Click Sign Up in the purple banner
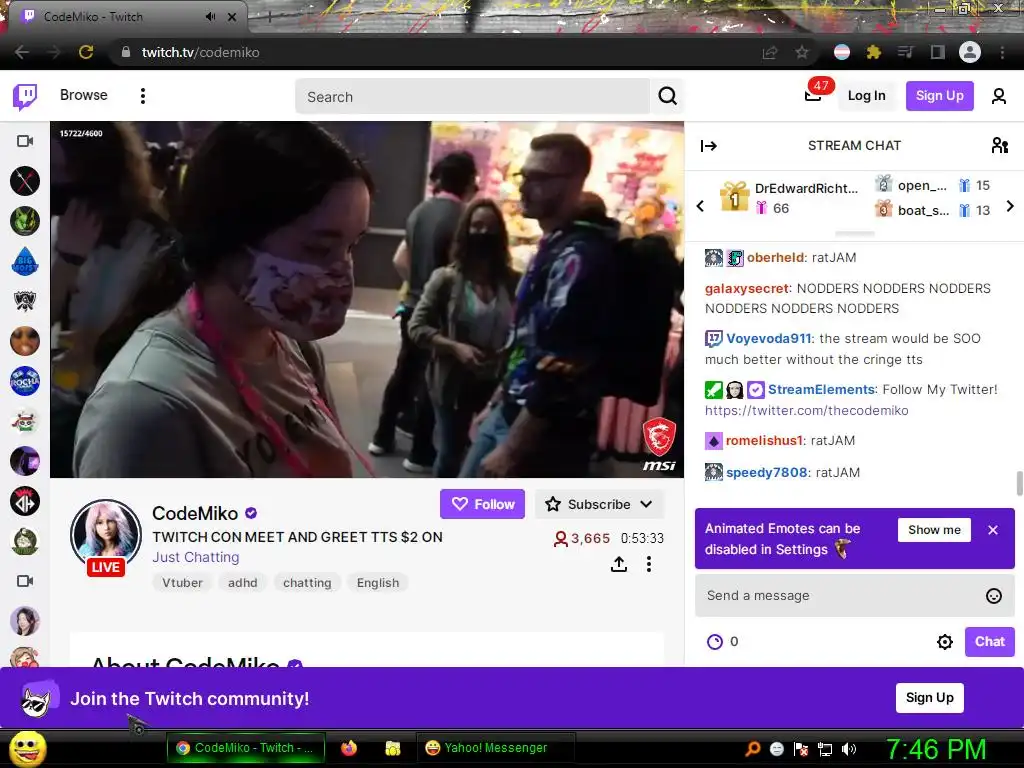The width and height of the screenshot is (1024, 768). tap(929, 697)
